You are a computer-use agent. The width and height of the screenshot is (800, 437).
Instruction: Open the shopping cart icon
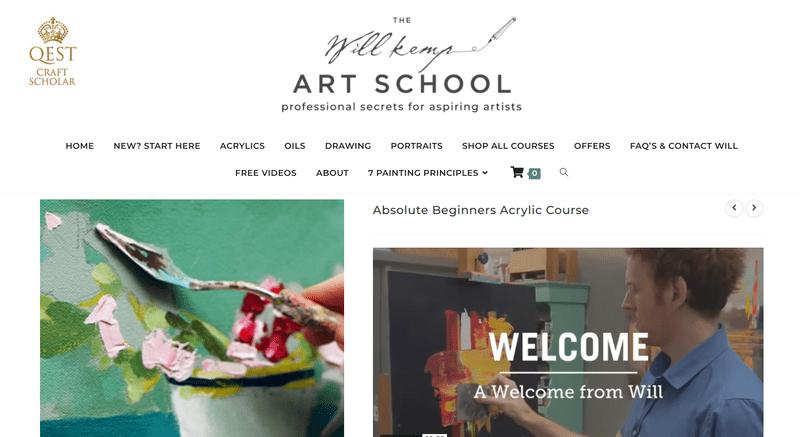517,172
